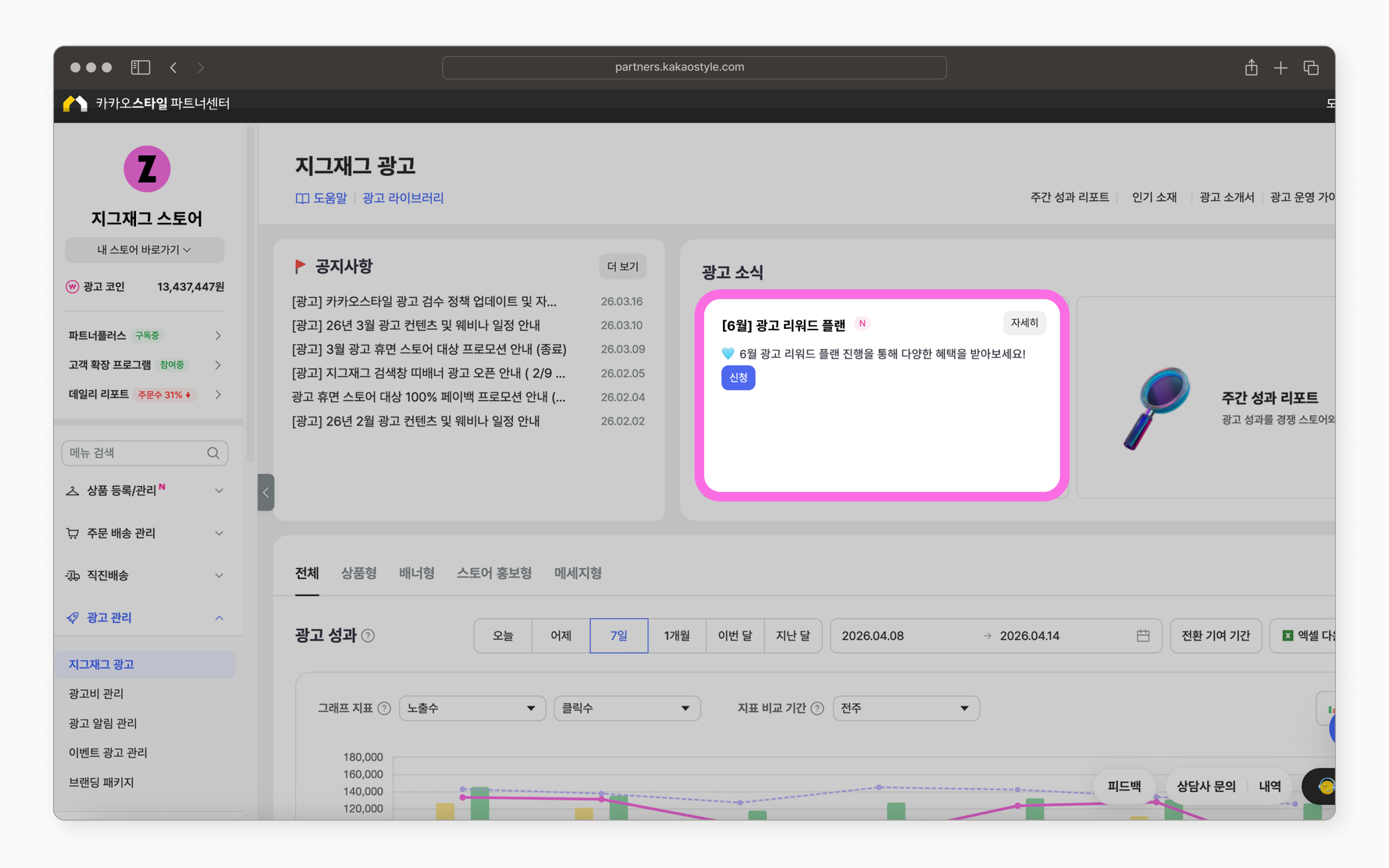Click the megaphone icon beside 광고 관리
The height and width of the screenshot is (868, 1389).
[72, 618]
